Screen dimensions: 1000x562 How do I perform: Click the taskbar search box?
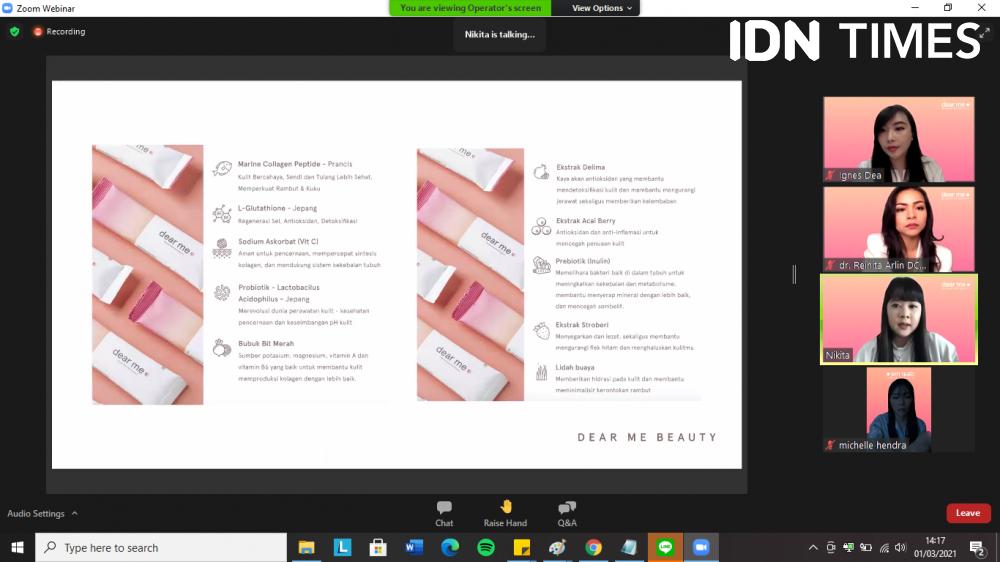tap(161, 547)
